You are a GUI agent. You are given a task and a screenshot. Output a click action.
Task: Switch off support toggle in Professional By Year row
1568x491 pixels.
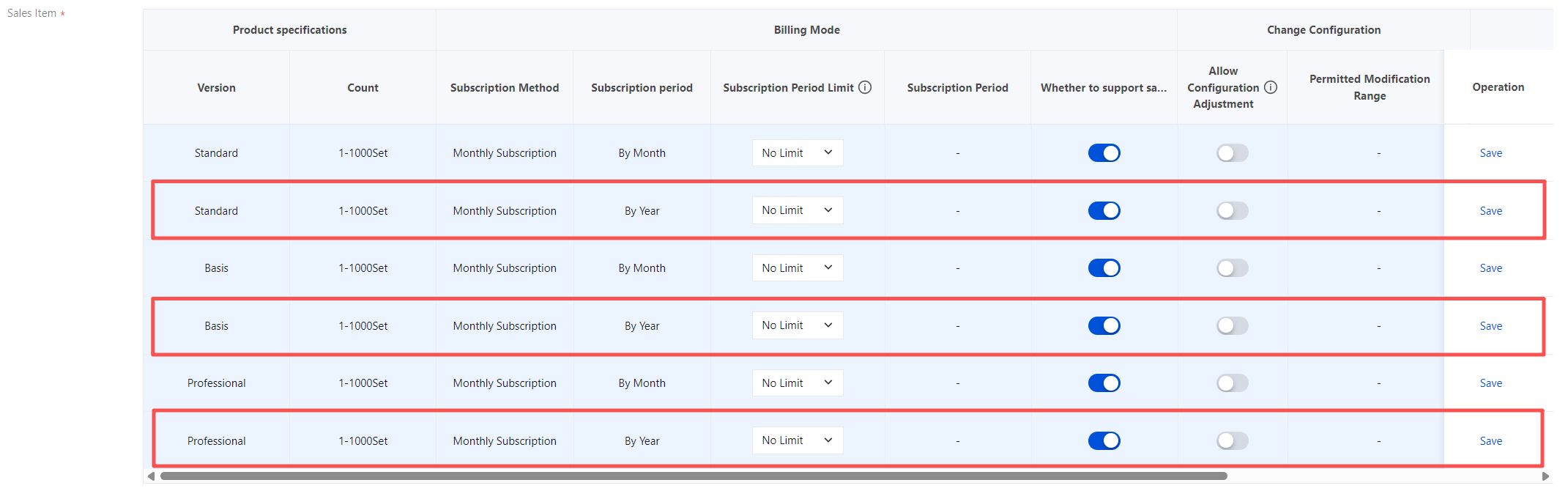point(1104,441)
